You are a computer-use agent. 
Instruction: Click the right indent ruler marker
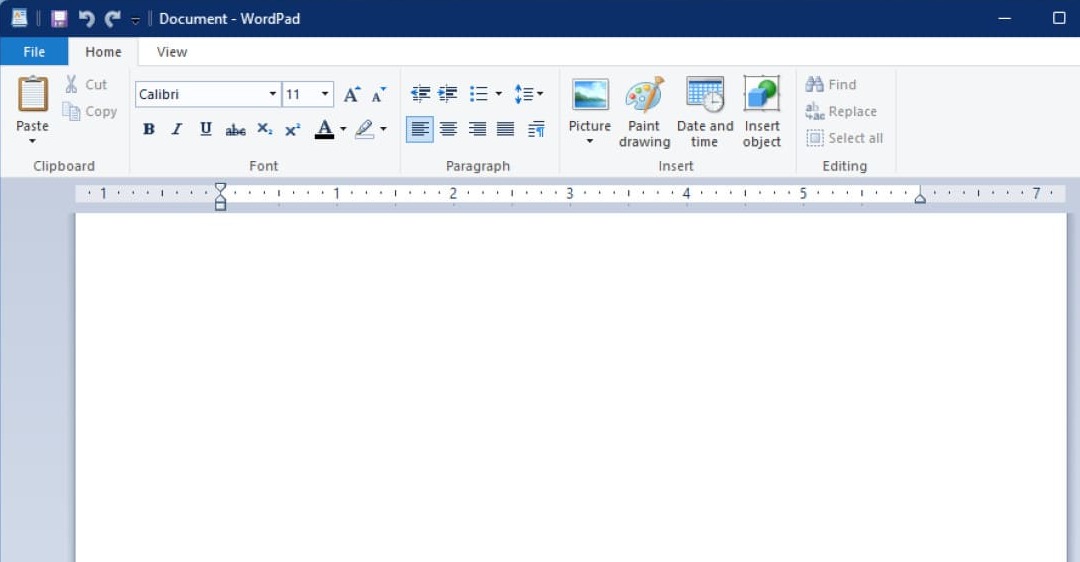pyautogui.click(x=920, y=198)
